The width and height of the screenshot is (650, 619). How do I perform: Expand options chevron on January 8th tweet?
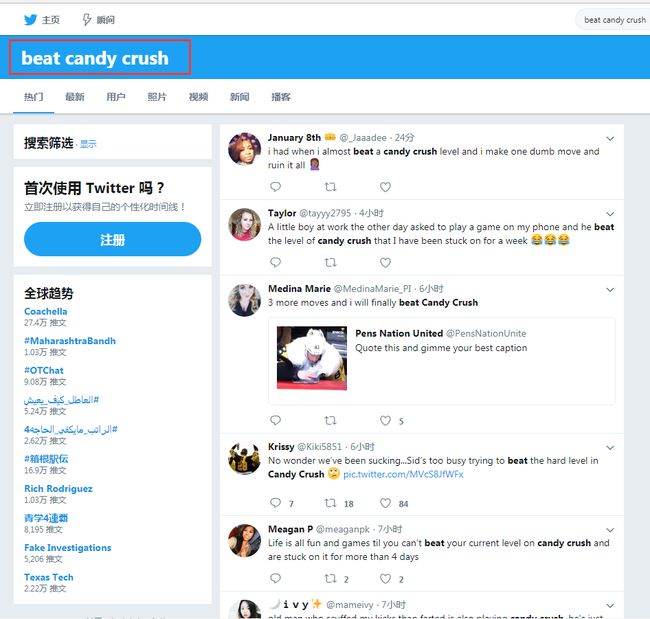coord(610,138)
